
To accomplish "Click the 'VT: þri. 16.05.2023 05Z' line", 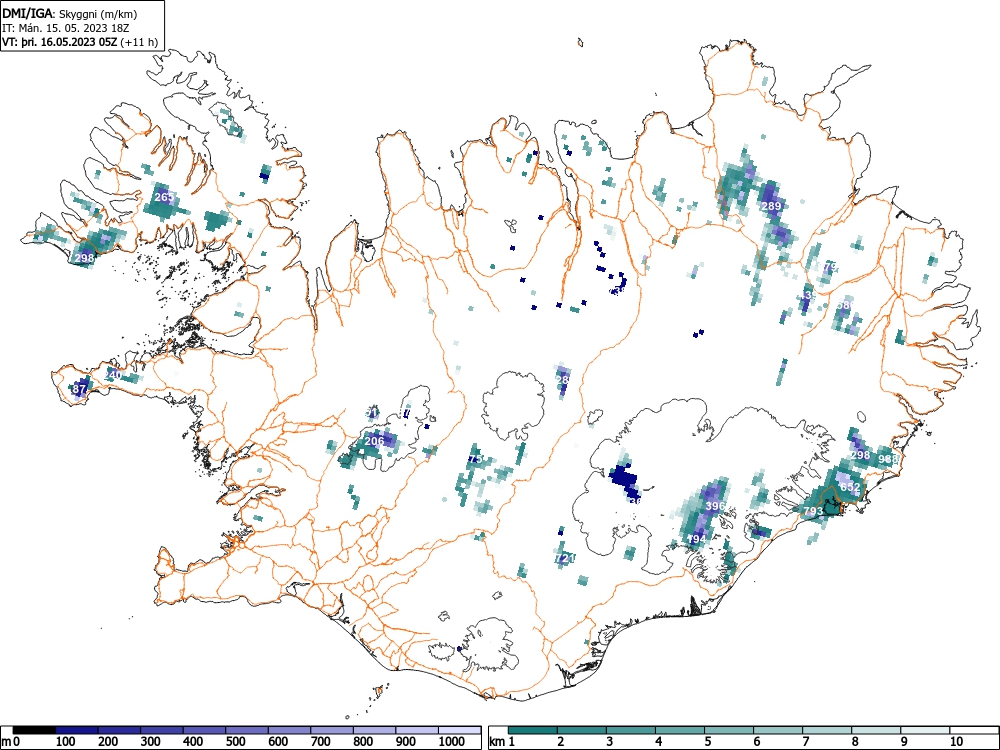I will [60, 42].
